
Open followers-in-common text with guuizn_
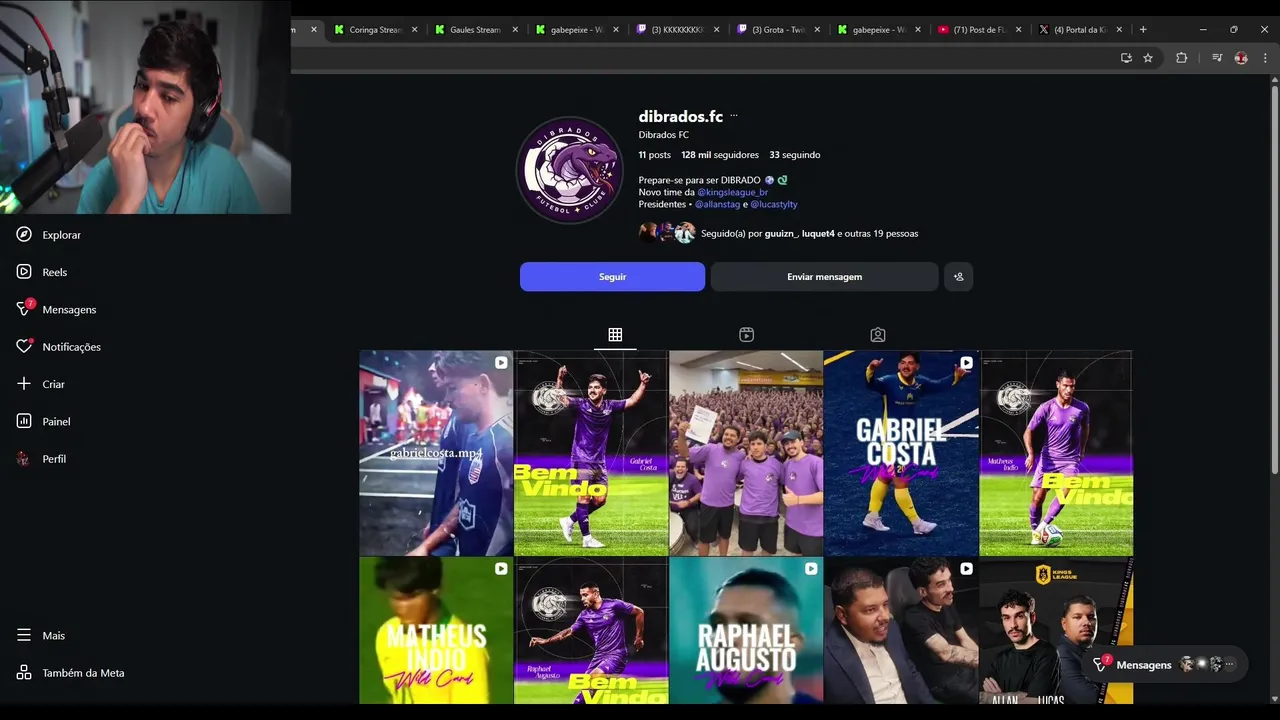tap(809, 233)
